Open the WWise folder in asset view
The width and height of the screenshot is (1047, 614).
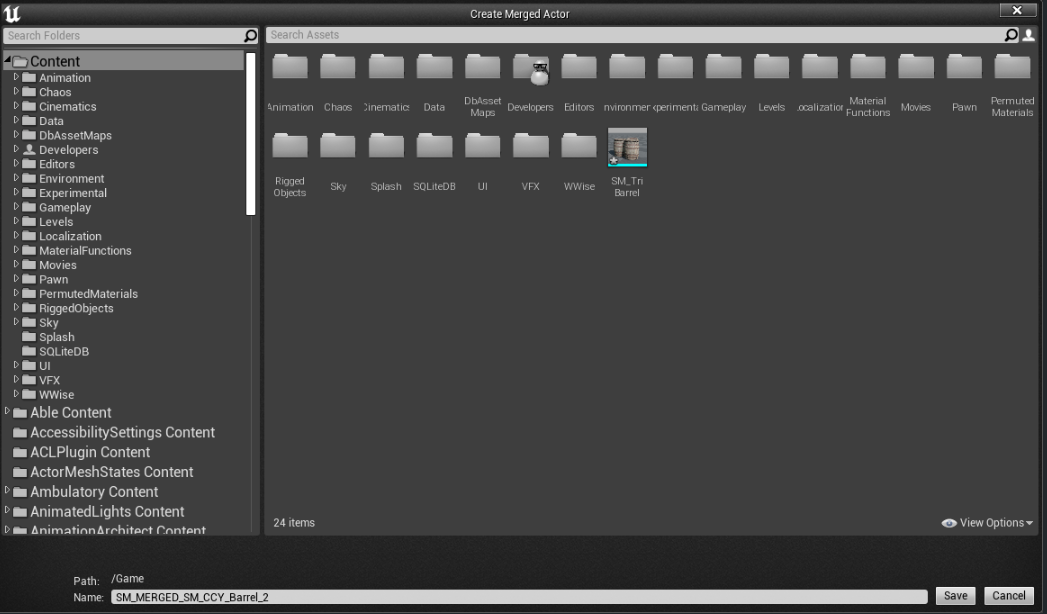[x=578, y=146]
